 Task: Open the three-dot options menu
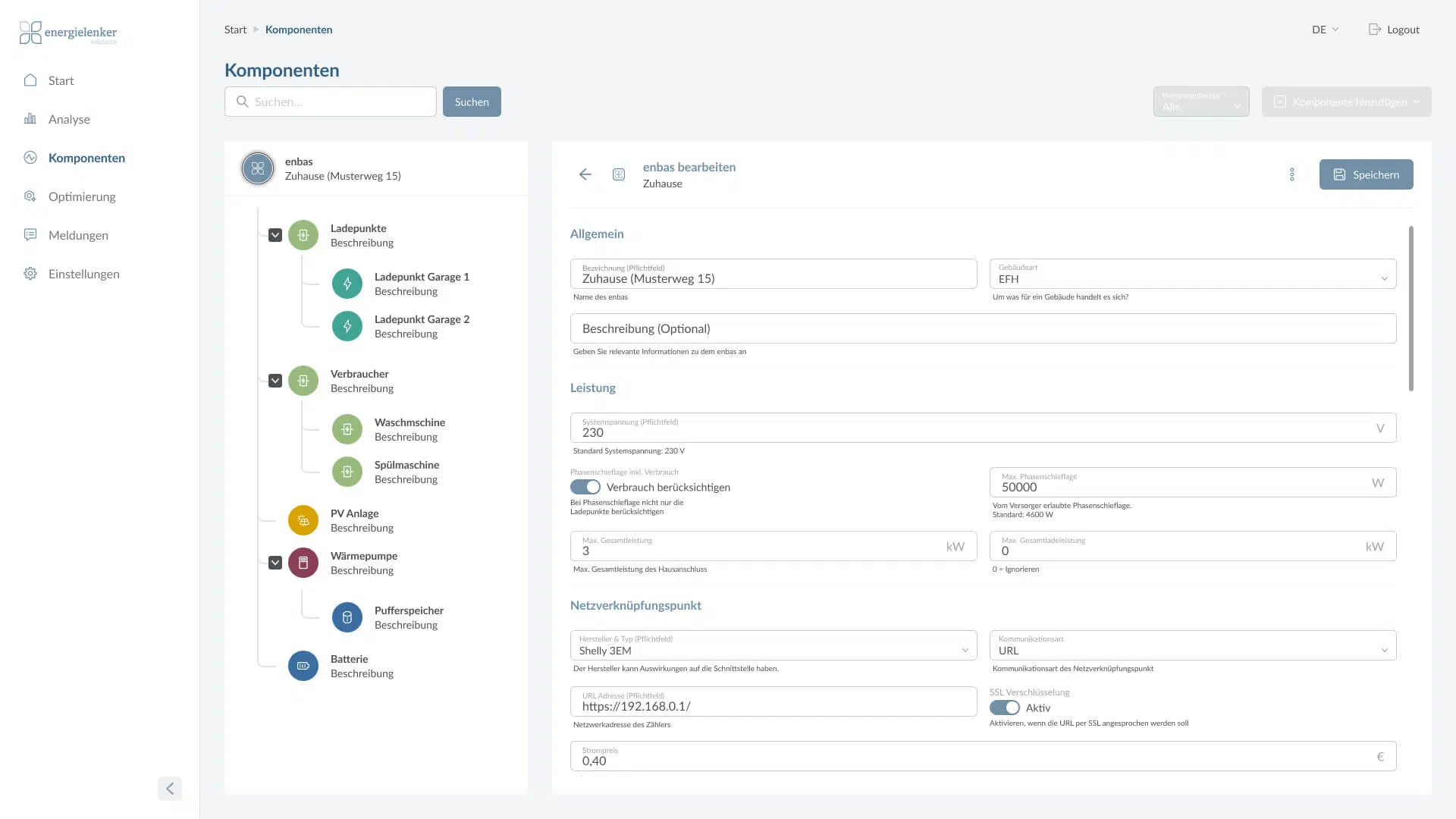1292,174
